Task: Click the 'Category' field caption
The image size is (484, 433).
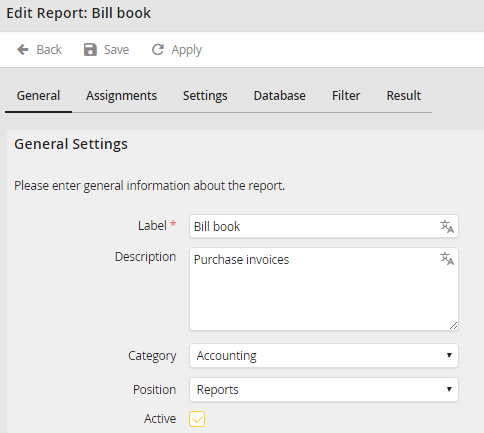Action: point(152,356)
